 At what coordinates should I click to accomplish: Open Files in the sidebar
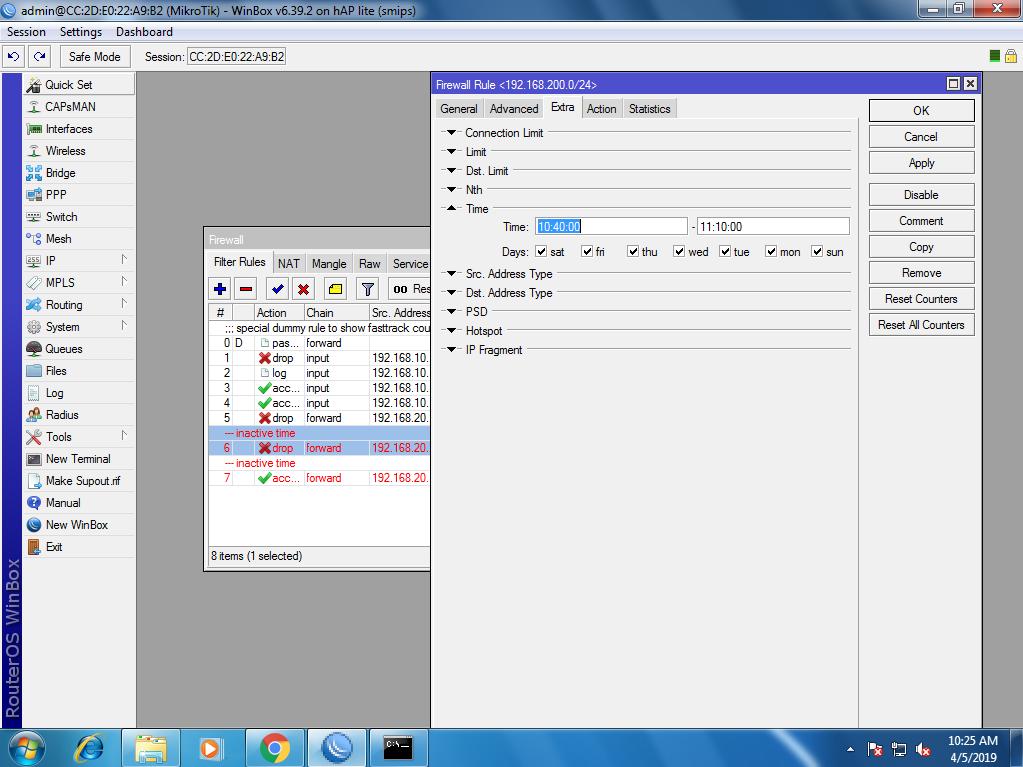pos(79,371)
